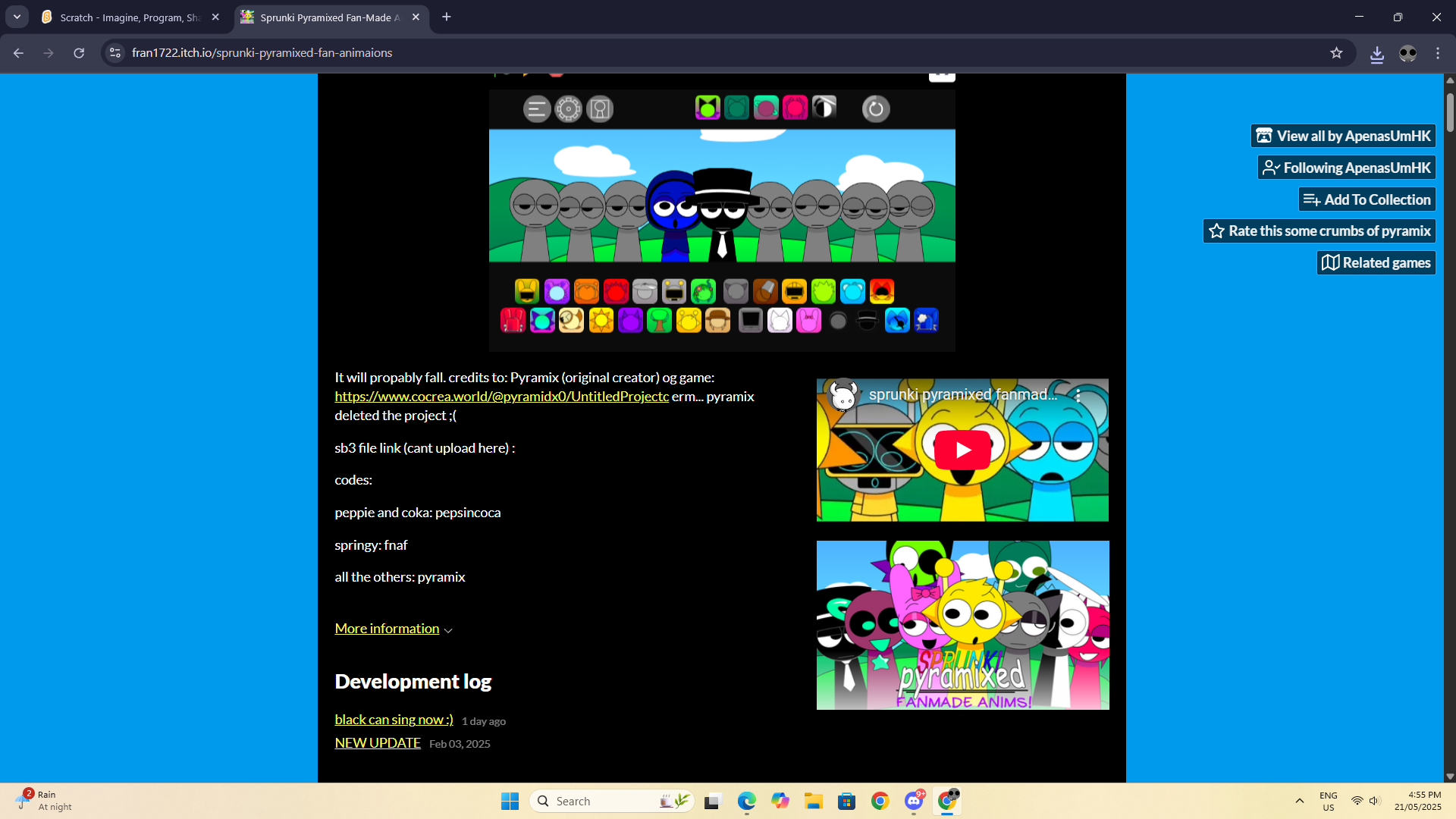1456x819 pixels.
Task: Go back to the previous page
Action: (18, 53)
